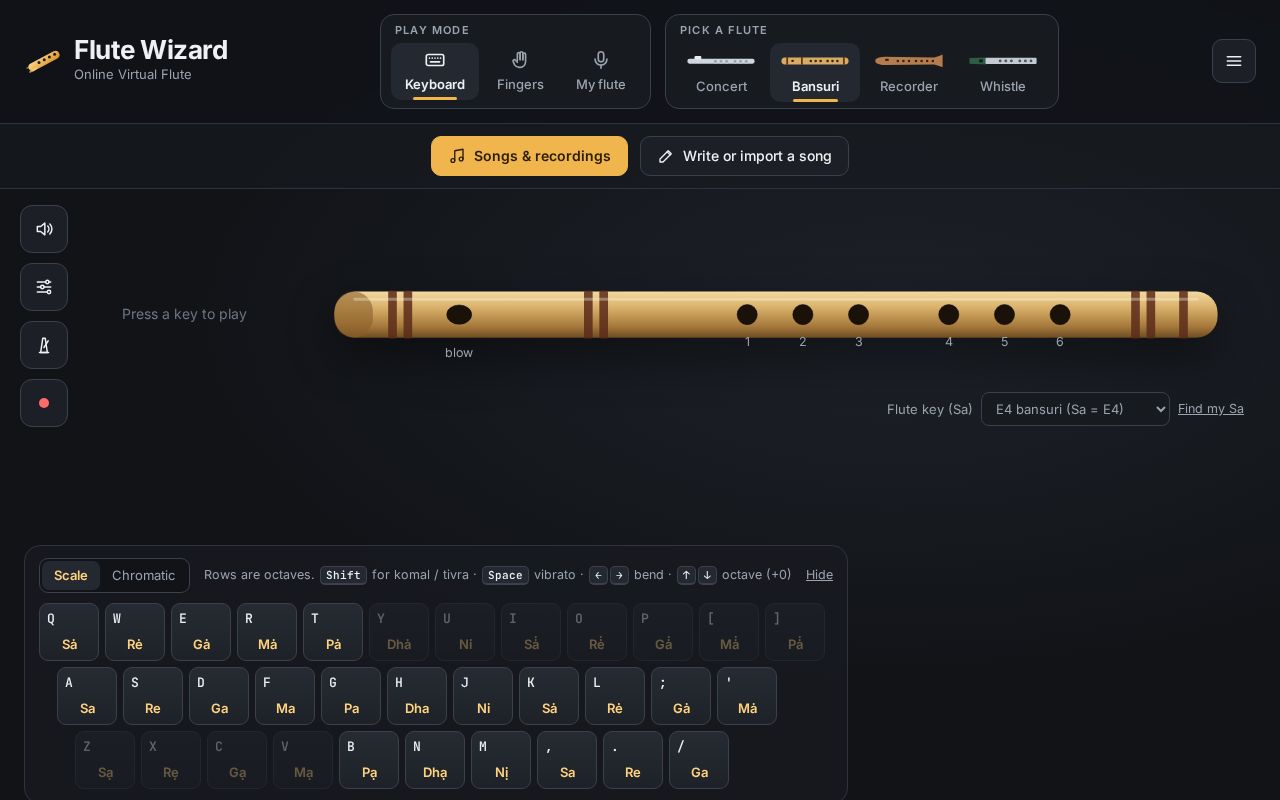Cover finger hole 6 on the flute
This screenshot has height=800, width=1280.
1060,315
